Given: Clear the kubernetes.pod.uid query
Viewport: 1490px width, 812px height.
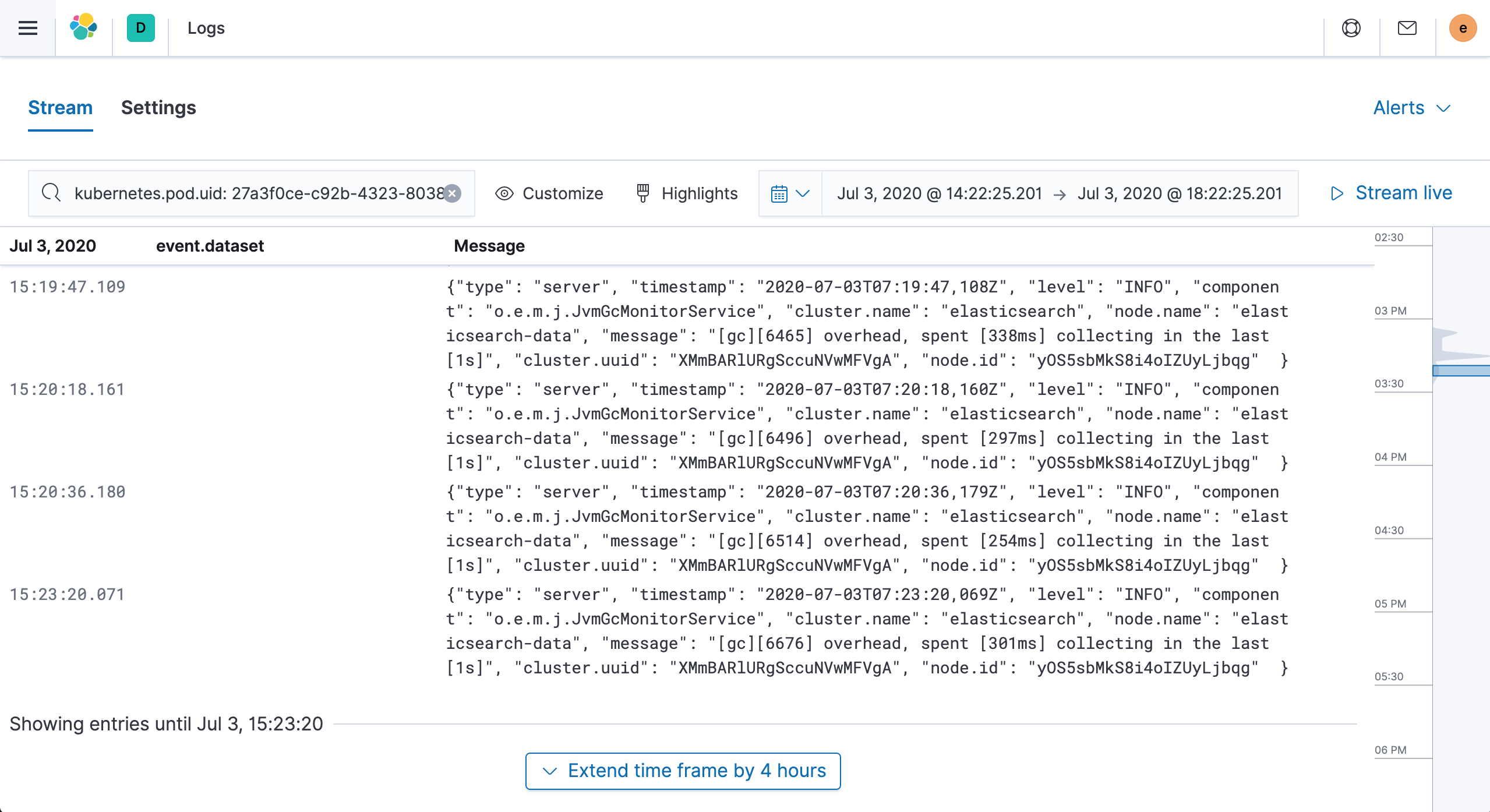Looking at the screenshot, I should (x=452, y=193).
